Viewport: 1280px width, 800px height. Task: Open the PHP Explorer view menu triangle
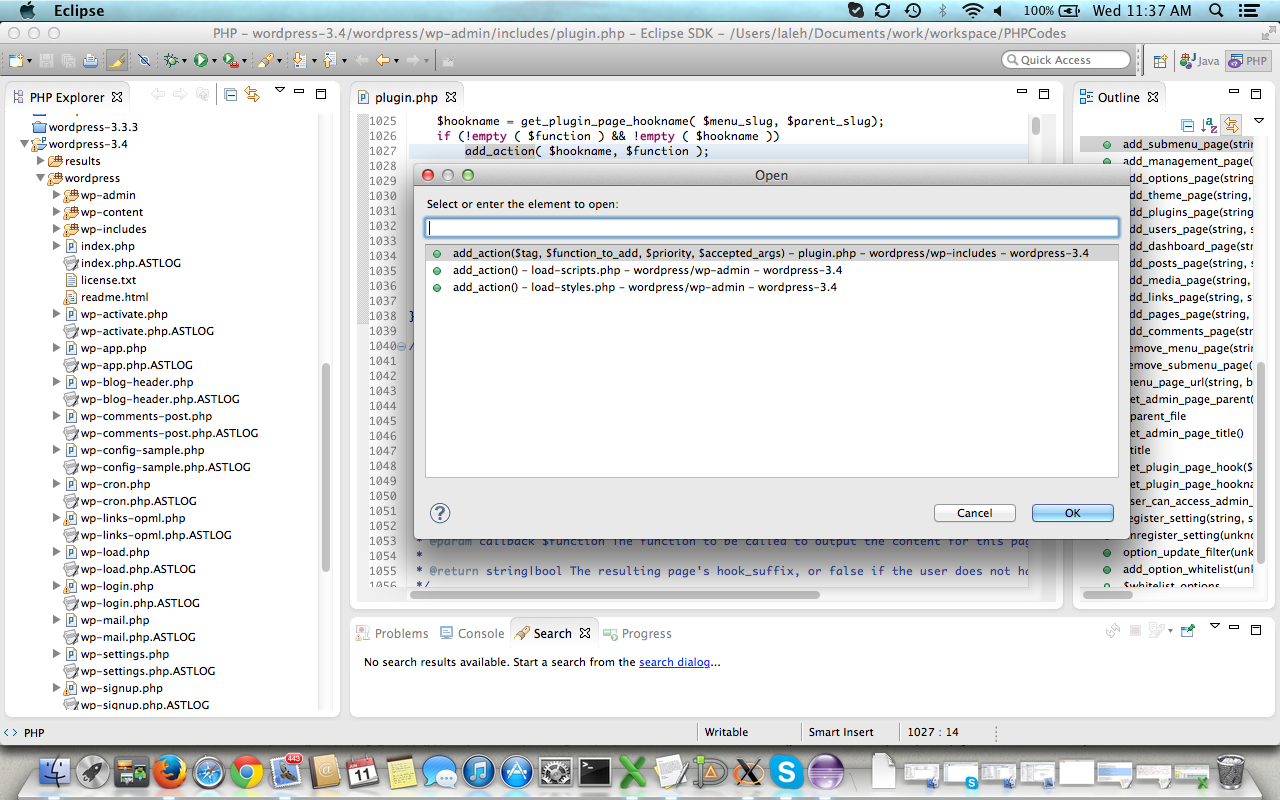click(x=279, y=91)
